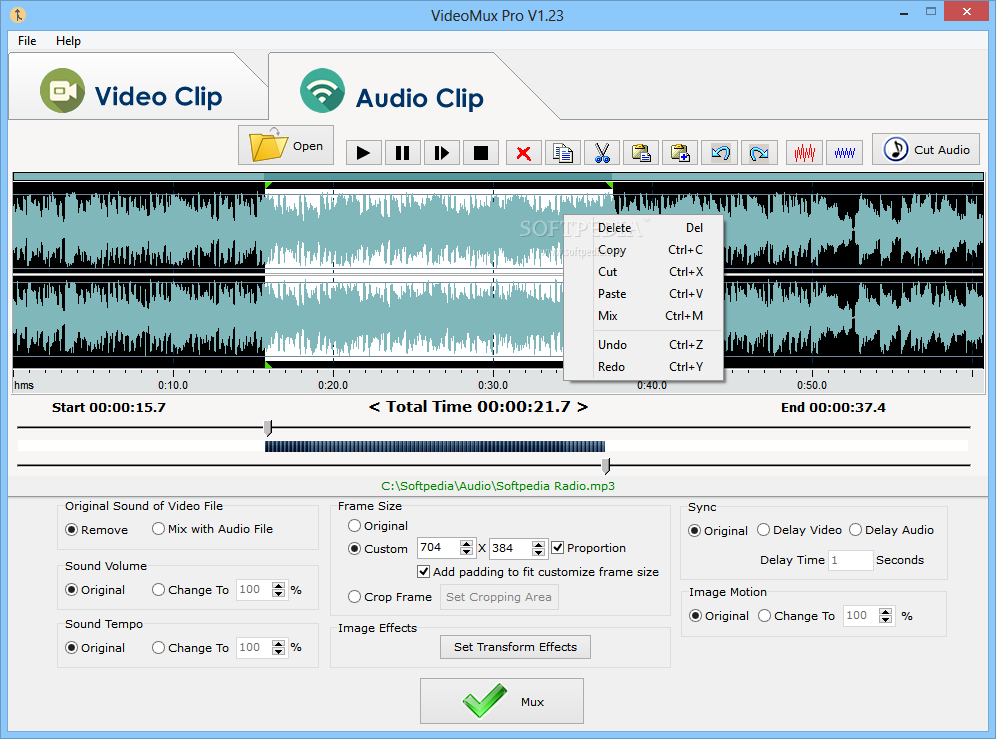
Task: Decrease the Sound Tempo percentage
Action: coord(278,651)
